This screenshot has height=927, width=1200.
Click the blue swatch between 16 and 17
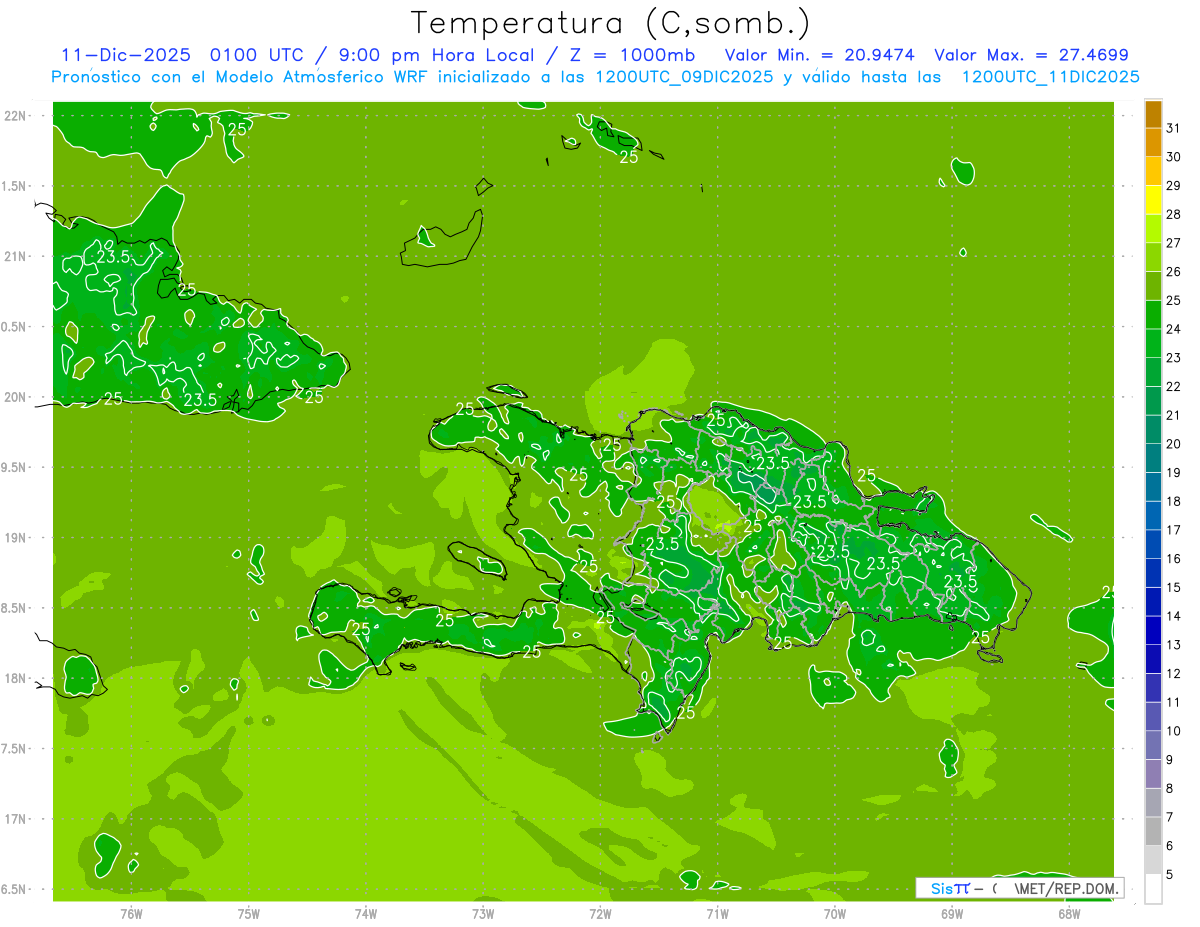pyautogui.click(x=1153, y=545)
